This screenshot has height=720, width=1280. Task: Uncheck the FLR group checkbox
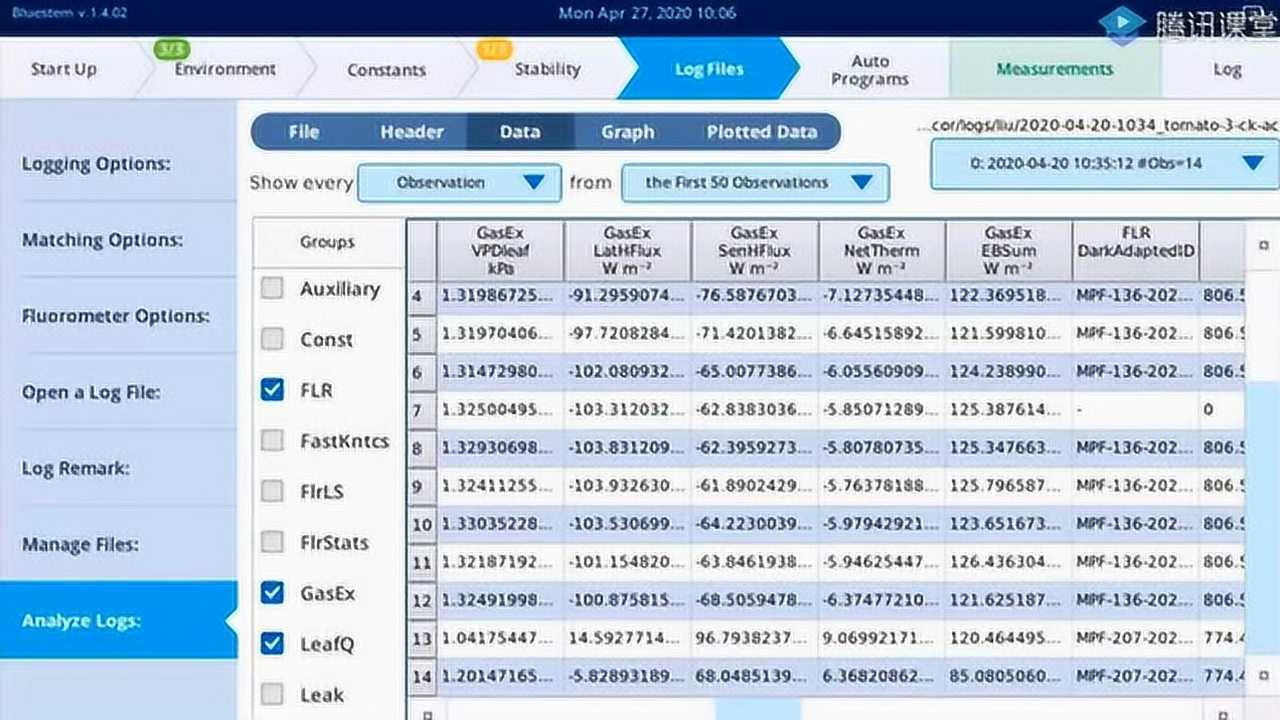(272, 390)
